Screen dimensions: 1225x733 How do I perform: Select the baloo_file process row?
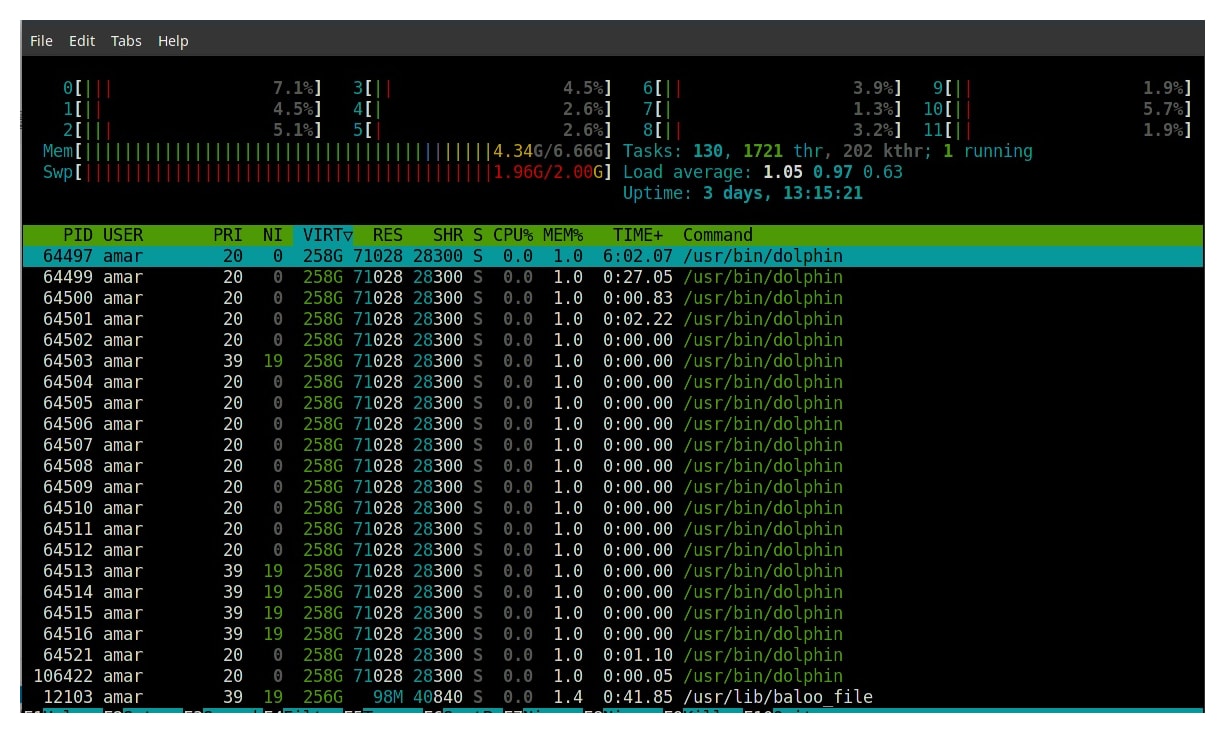(x=613, y=697)
